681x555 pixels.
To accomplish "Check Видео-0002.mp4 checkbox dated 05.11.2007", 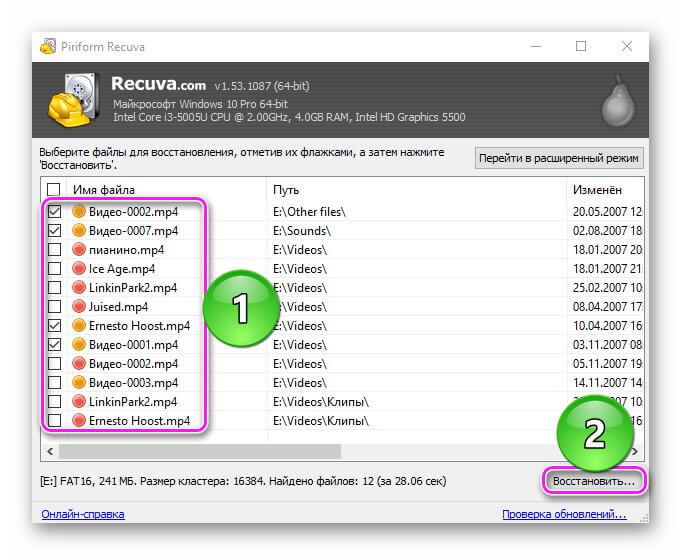I will pos(54,363).
